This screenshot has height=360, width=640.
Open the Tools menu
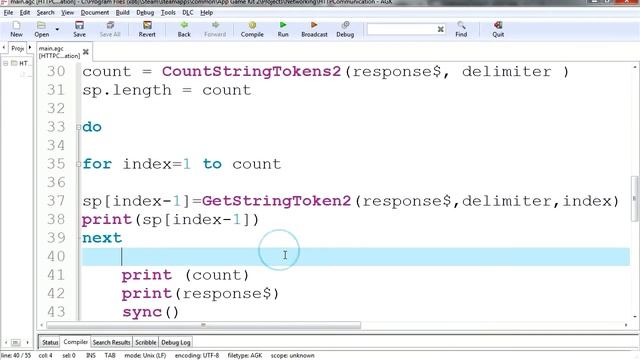(x=168, y=13)
